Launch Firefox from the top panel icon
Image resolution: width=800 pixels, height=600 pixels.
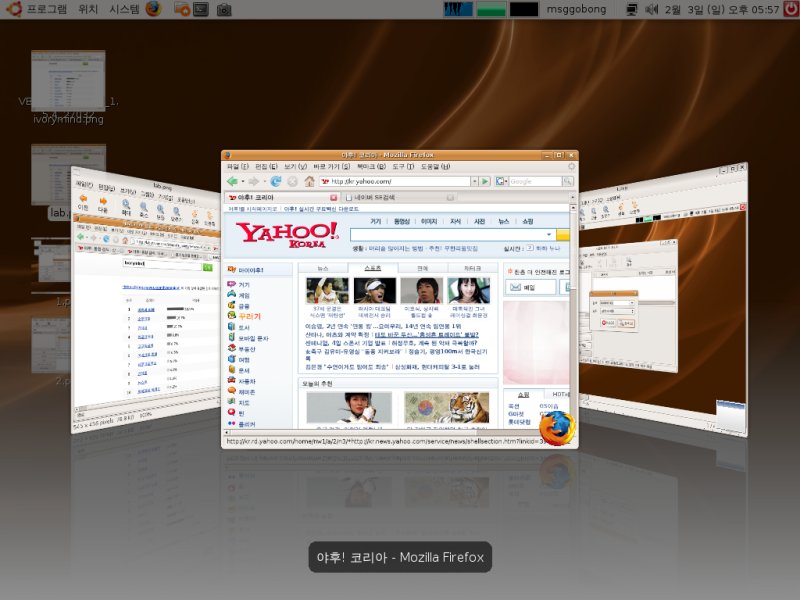(x=153, y=9)
